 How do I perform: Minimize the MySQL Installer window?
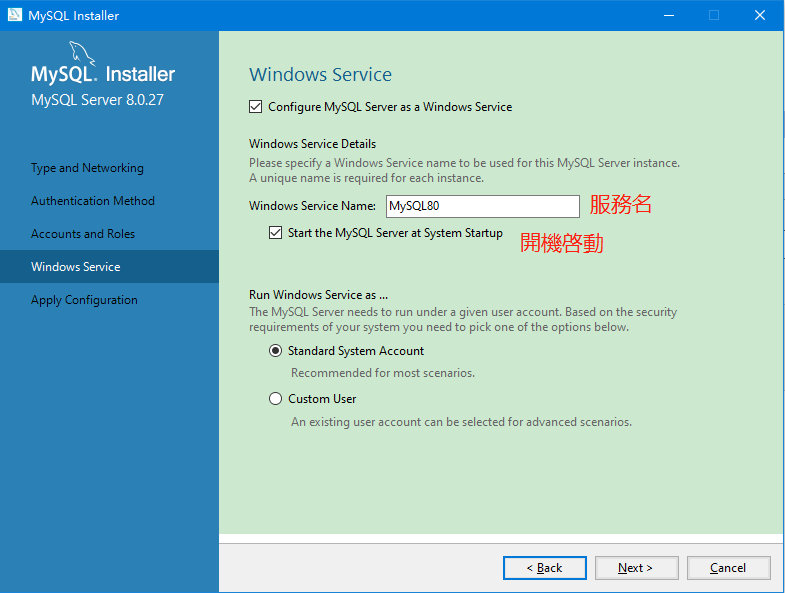tap(669, 16)
